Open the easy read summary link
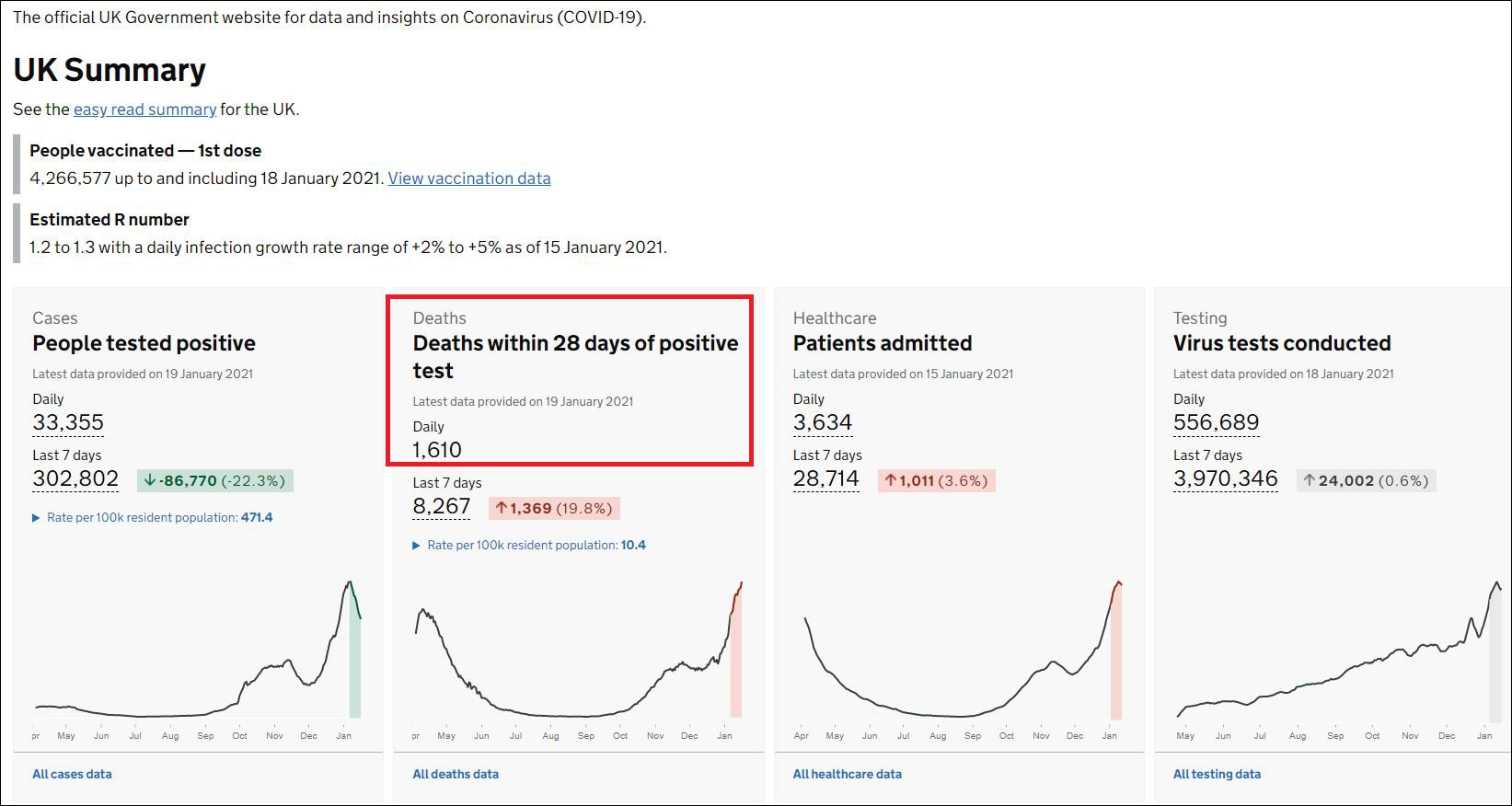 point(144,109)
